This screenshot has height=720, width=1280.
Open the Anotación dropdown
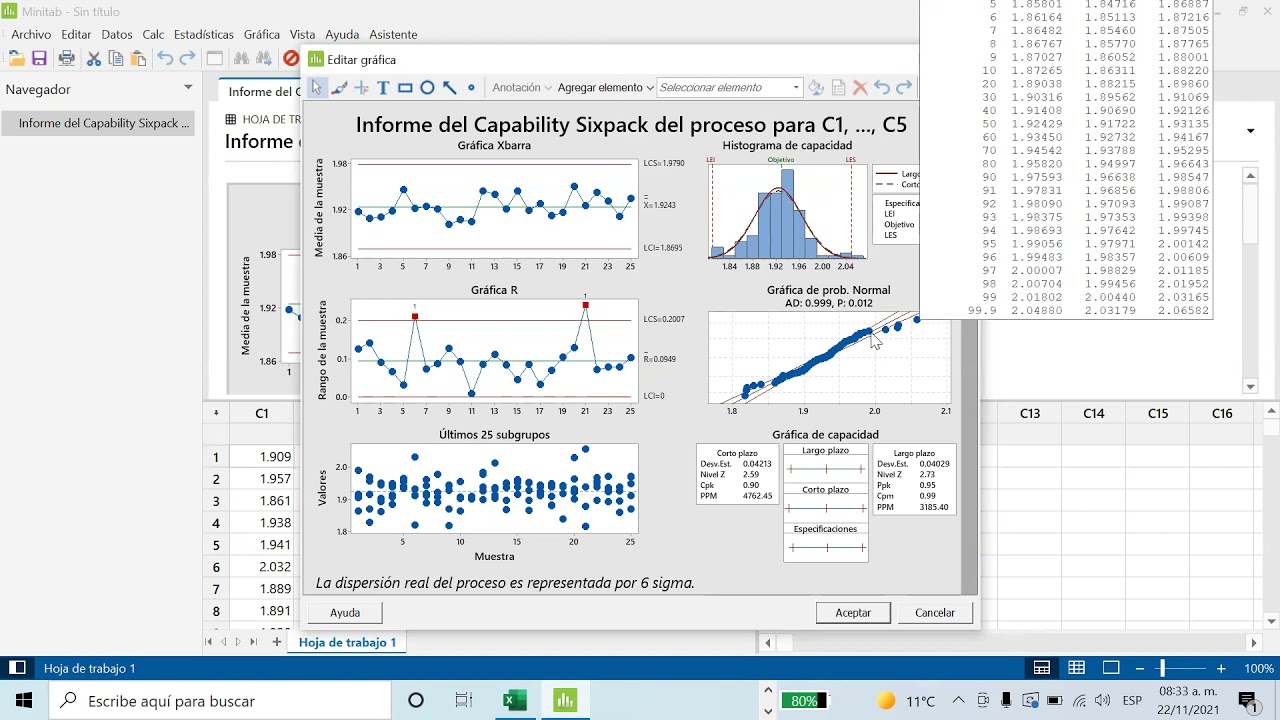(x=522, y=88)
